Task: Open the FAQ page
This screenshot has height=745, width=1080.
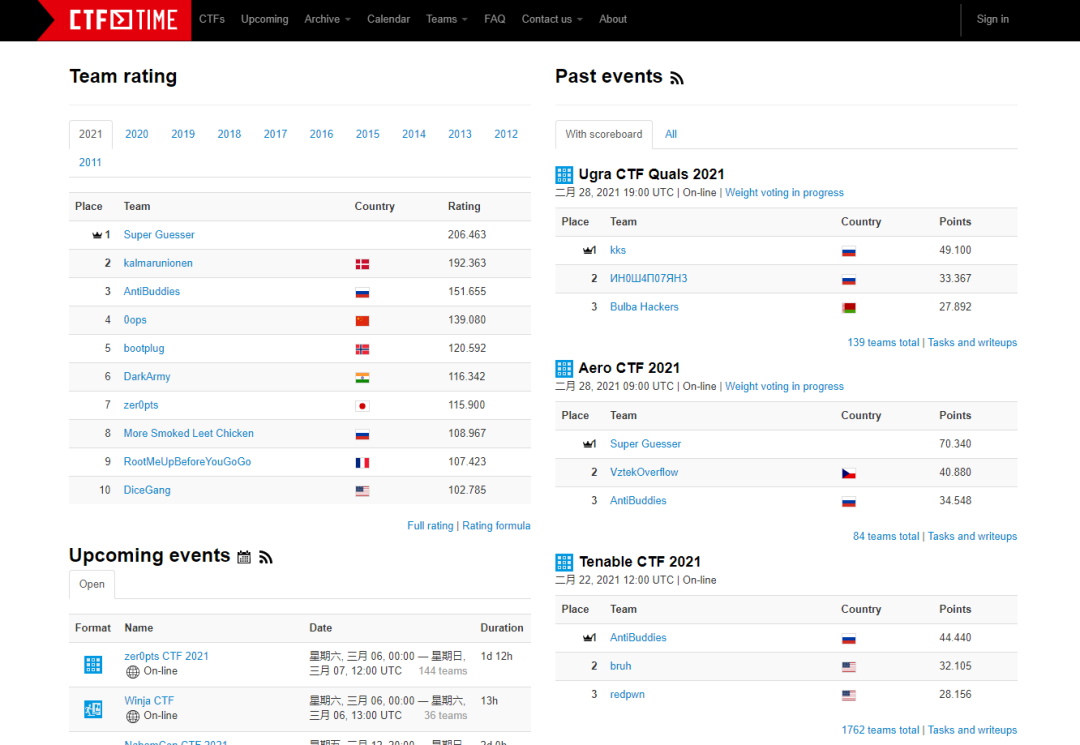Action: (495, 19)
